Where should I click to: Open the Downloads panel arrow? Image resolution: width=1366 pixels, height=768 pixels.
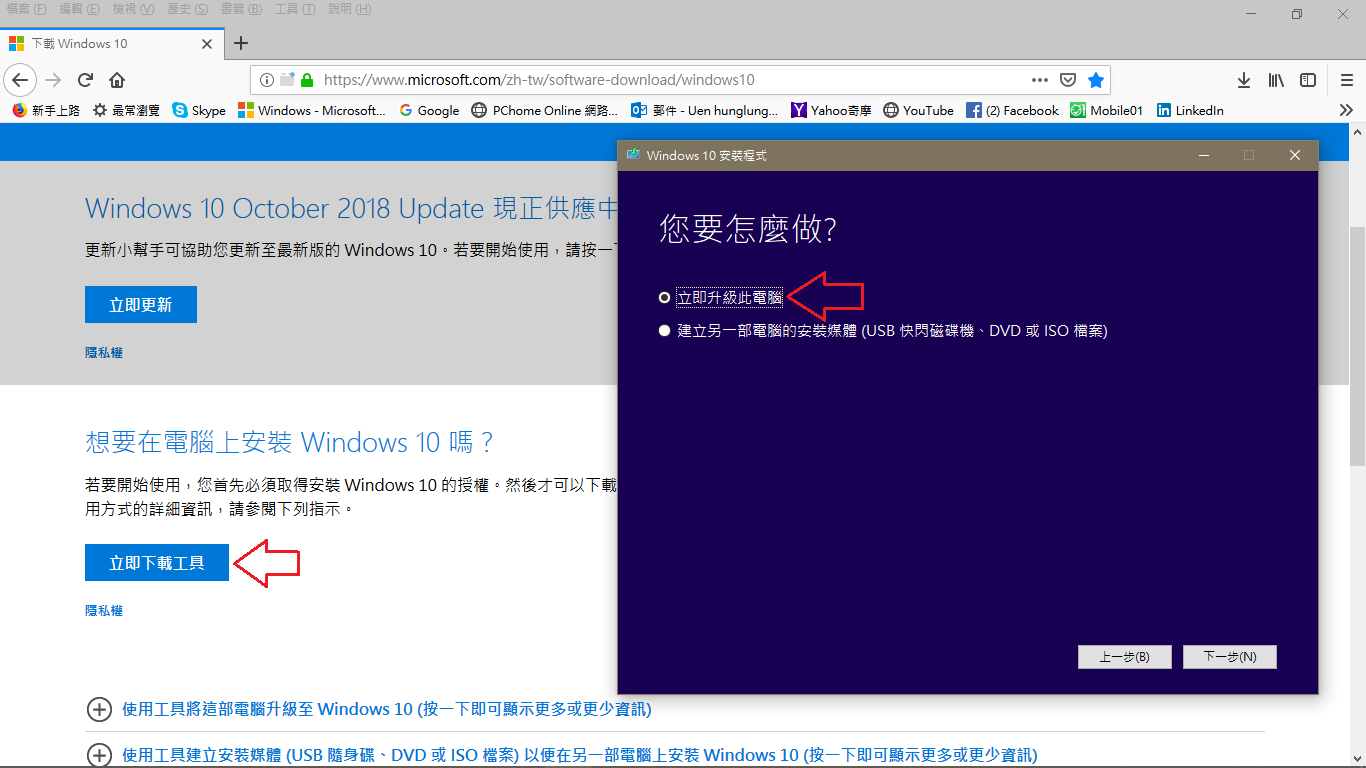tap(1244, 80)
